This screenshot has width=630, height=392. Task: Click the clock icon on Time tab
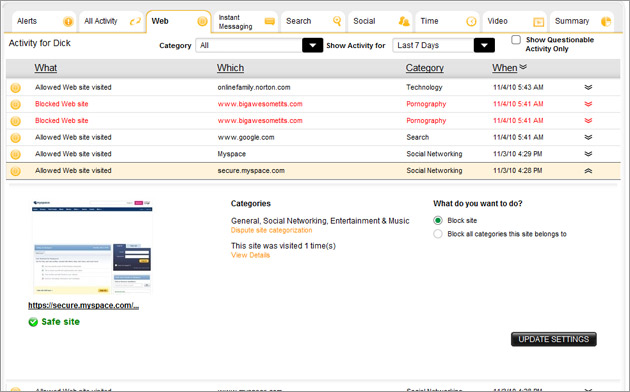pyautogui.click(x=471, y=21)
